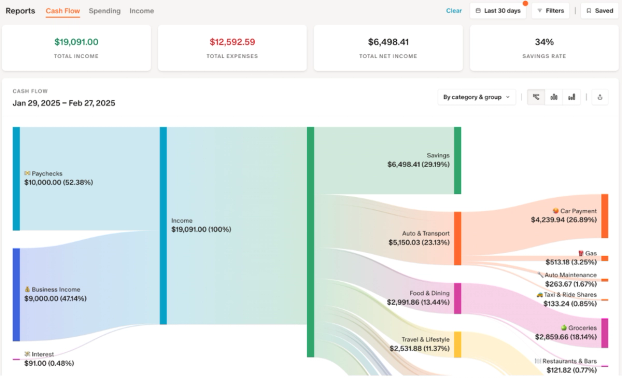Switch to the Spending tab
This screenshot has height=379, width=622.
(104, 11)
